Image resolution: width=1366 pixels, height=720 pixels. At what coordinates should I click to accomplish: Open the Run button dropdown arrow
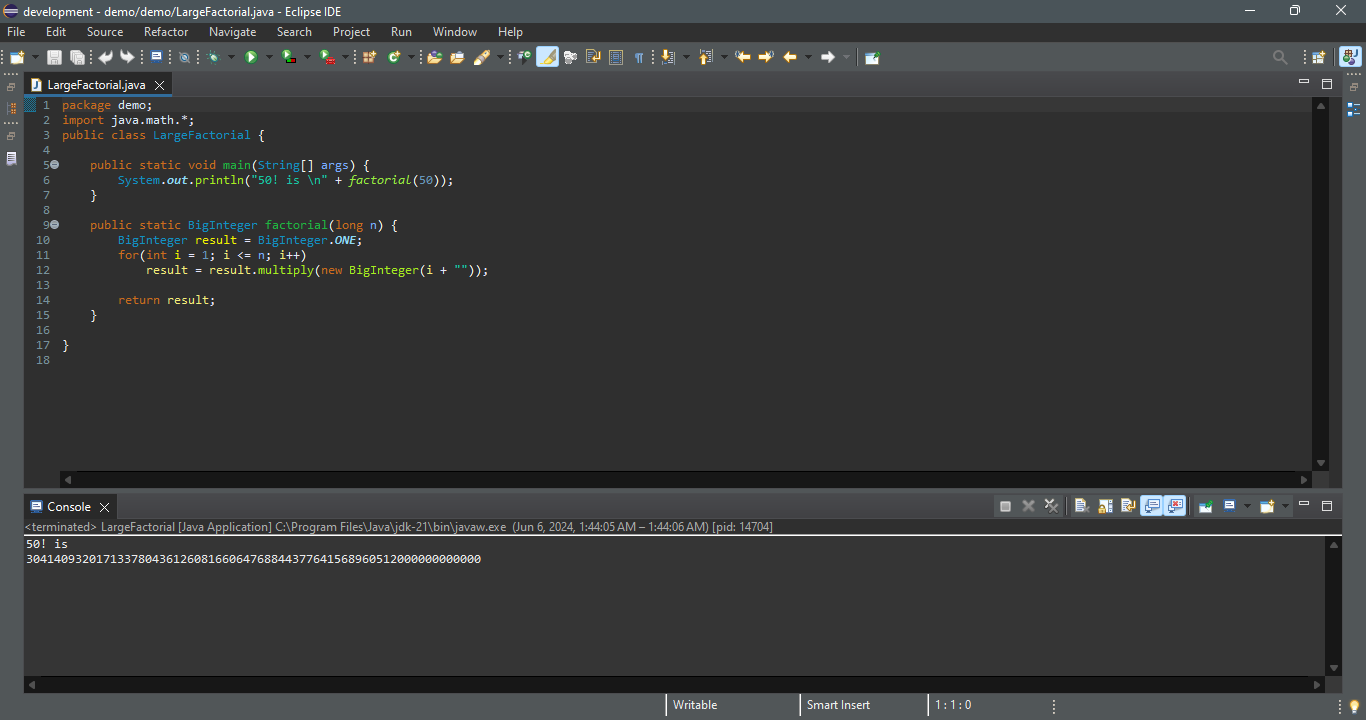click(x=269, y=58)
